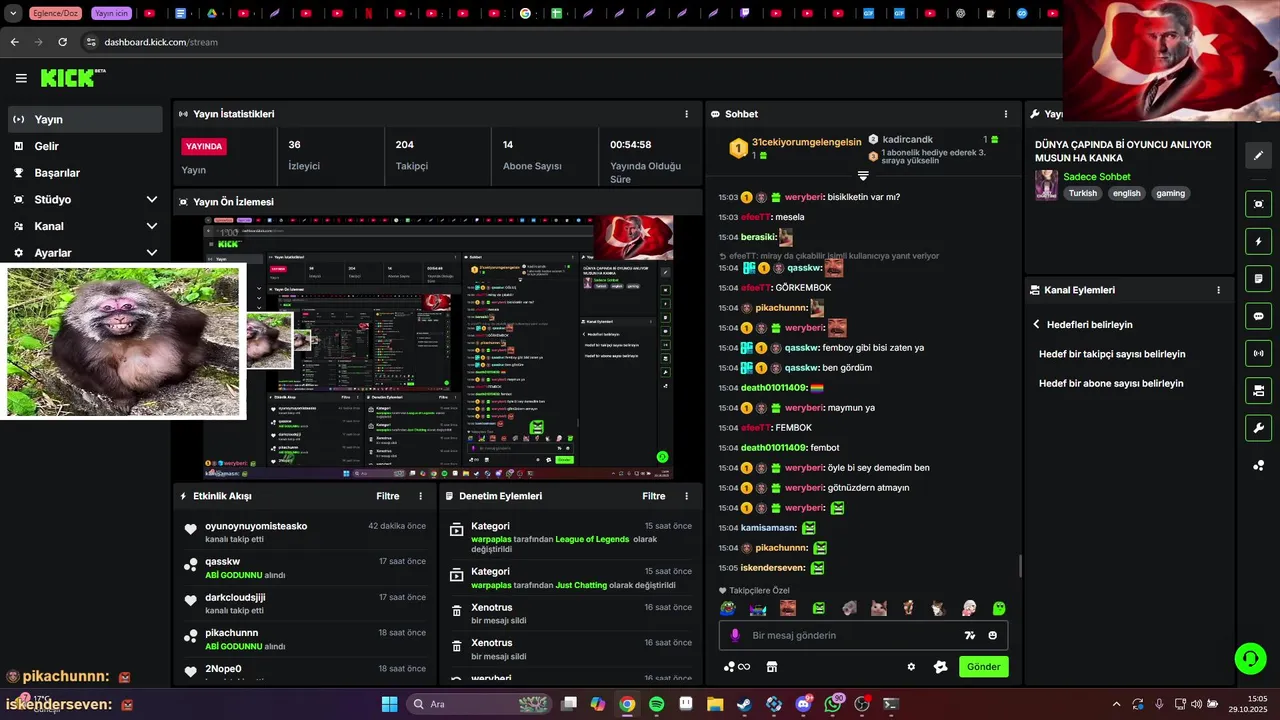Open Yayın in the left sidebar
The image size is (1280, 720).
click(85, 119)
